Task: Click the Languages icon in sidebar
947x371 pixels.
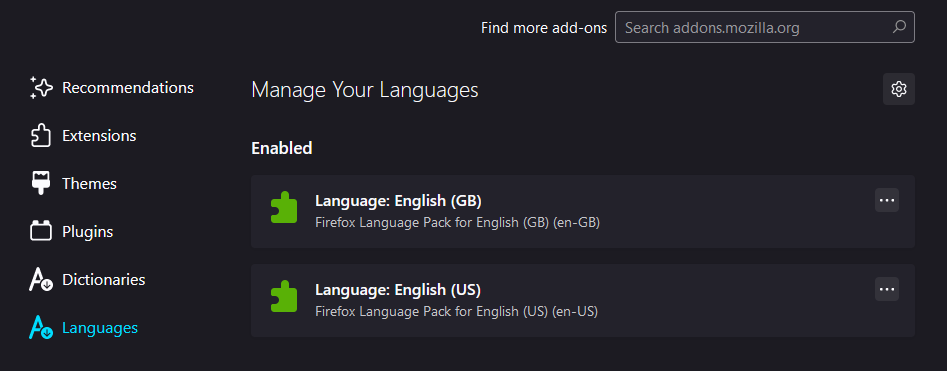Action: tap(42, 327)
